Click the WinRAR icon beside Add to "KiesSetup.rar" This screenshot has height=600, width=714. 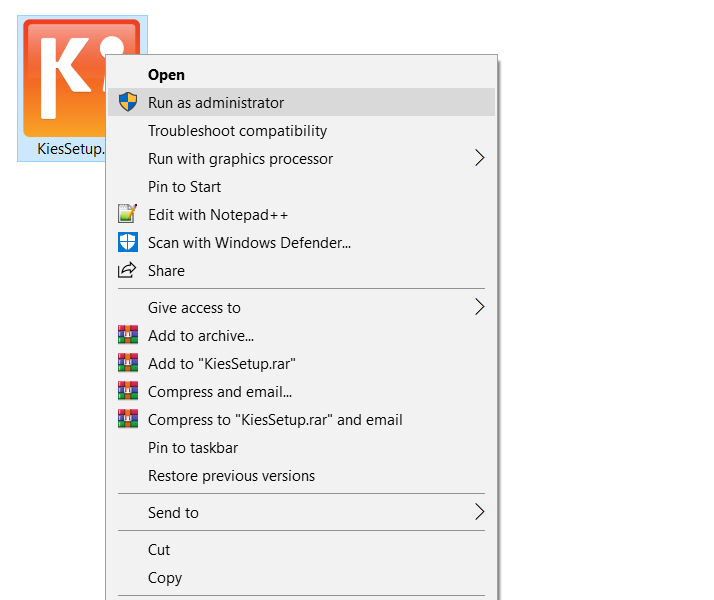pos(128,363)
